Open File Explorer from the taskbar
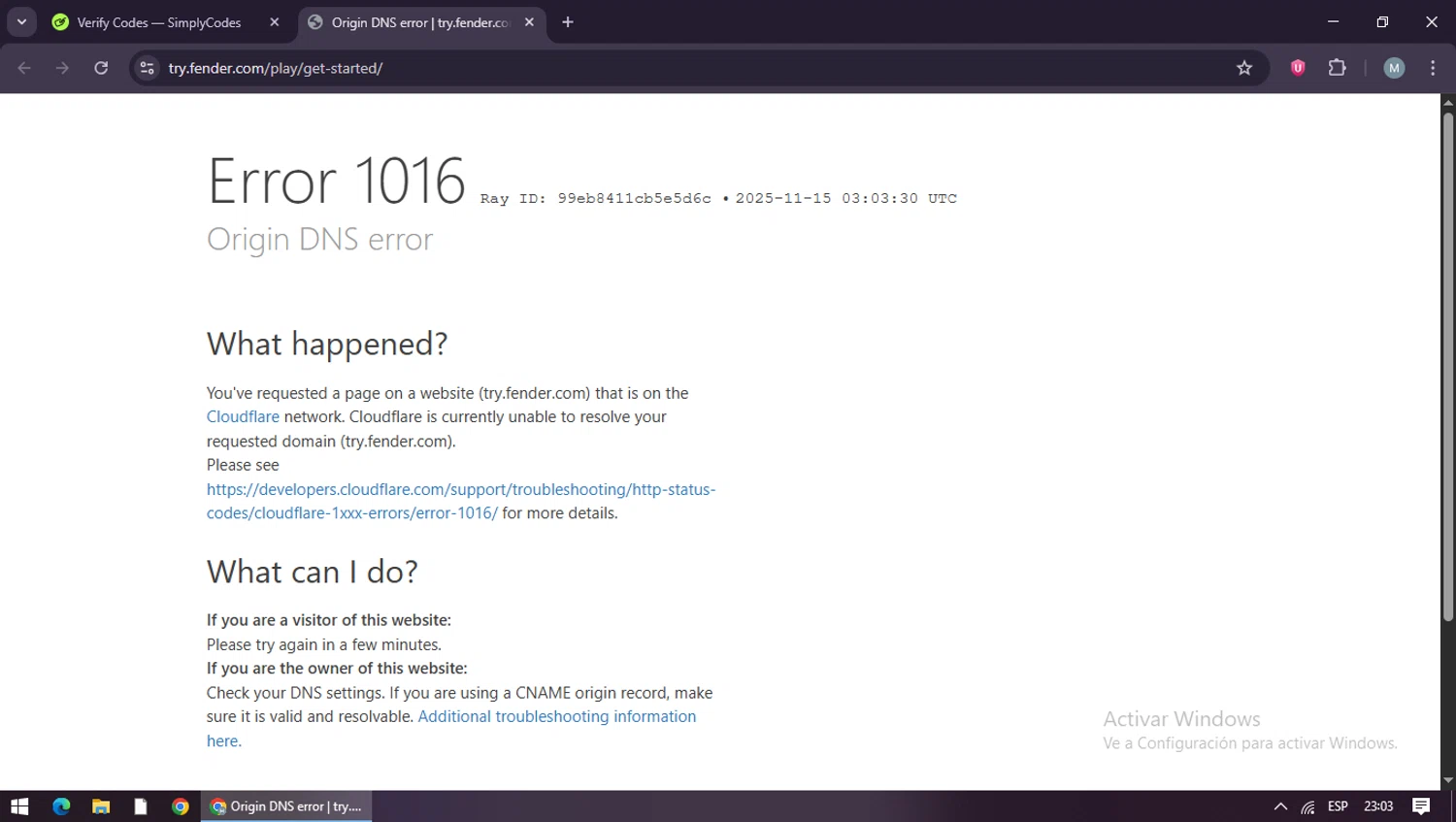Screen dimensions: 1456x822 (x=101, y=806)
